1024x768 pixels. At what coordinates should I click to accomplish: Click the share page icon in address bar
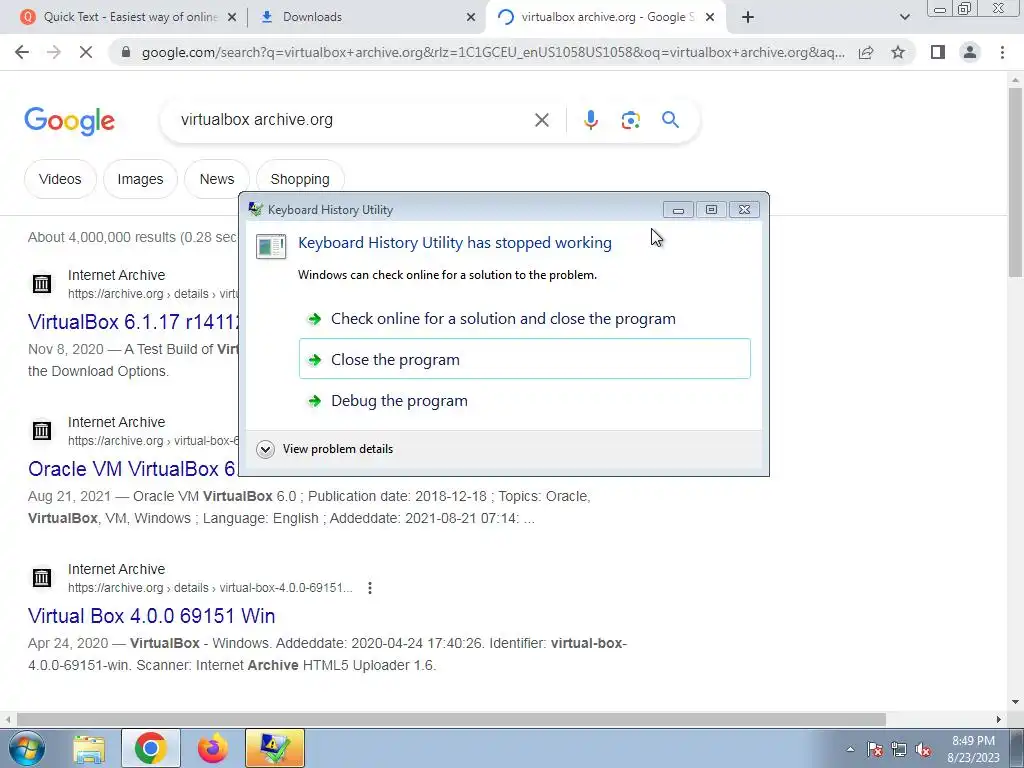point(866,52)
